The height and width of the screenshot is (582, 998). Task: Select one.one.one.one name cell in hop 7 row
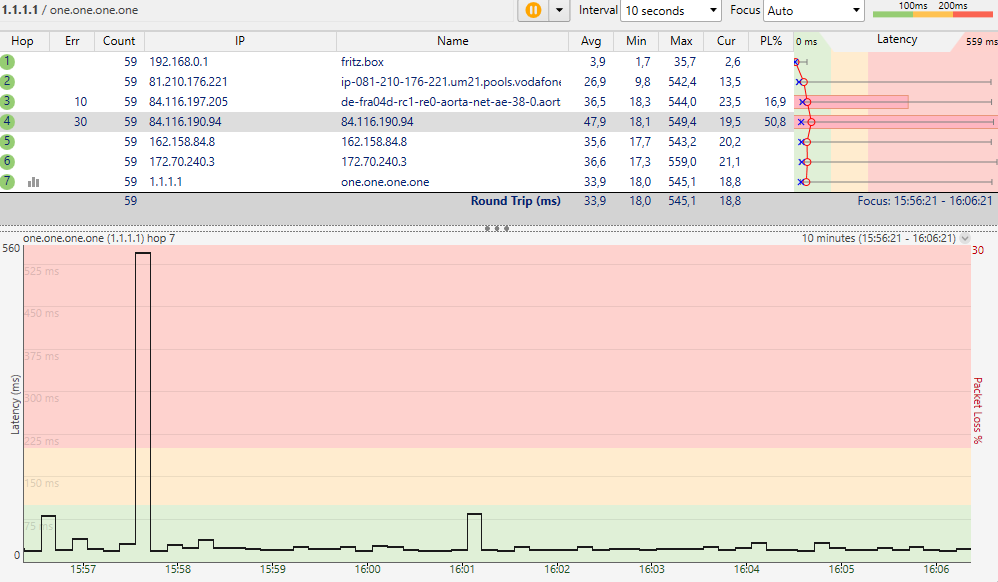(x=385, y=182)
